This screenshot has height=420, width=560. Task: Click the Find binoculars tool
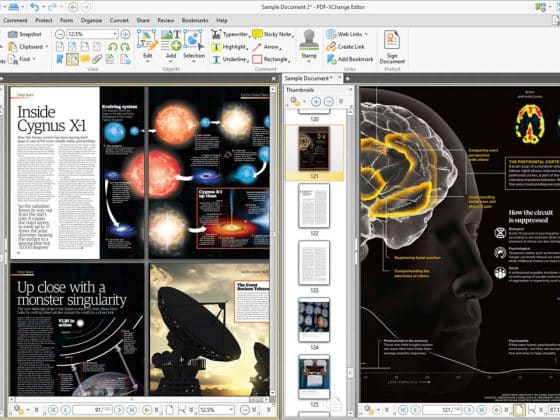13,59
